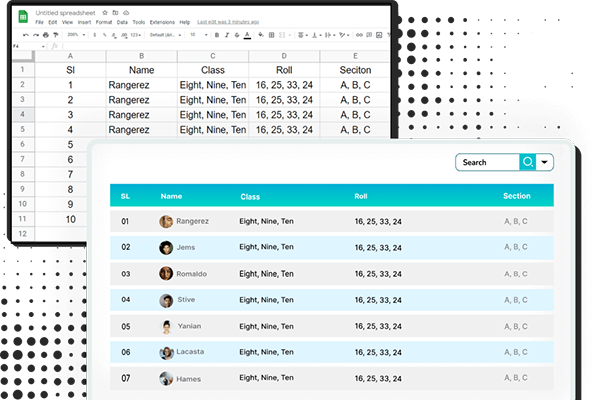Screen dimensions: 600x400
Task: Select the row 06 Lacasta entry
Action: (331, 352)
